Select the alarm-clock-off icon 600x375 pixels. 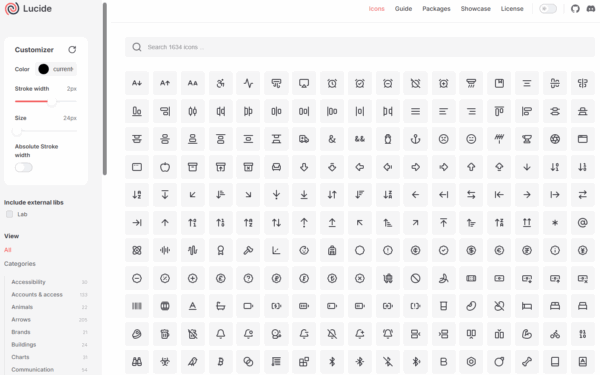pos(416,83)
